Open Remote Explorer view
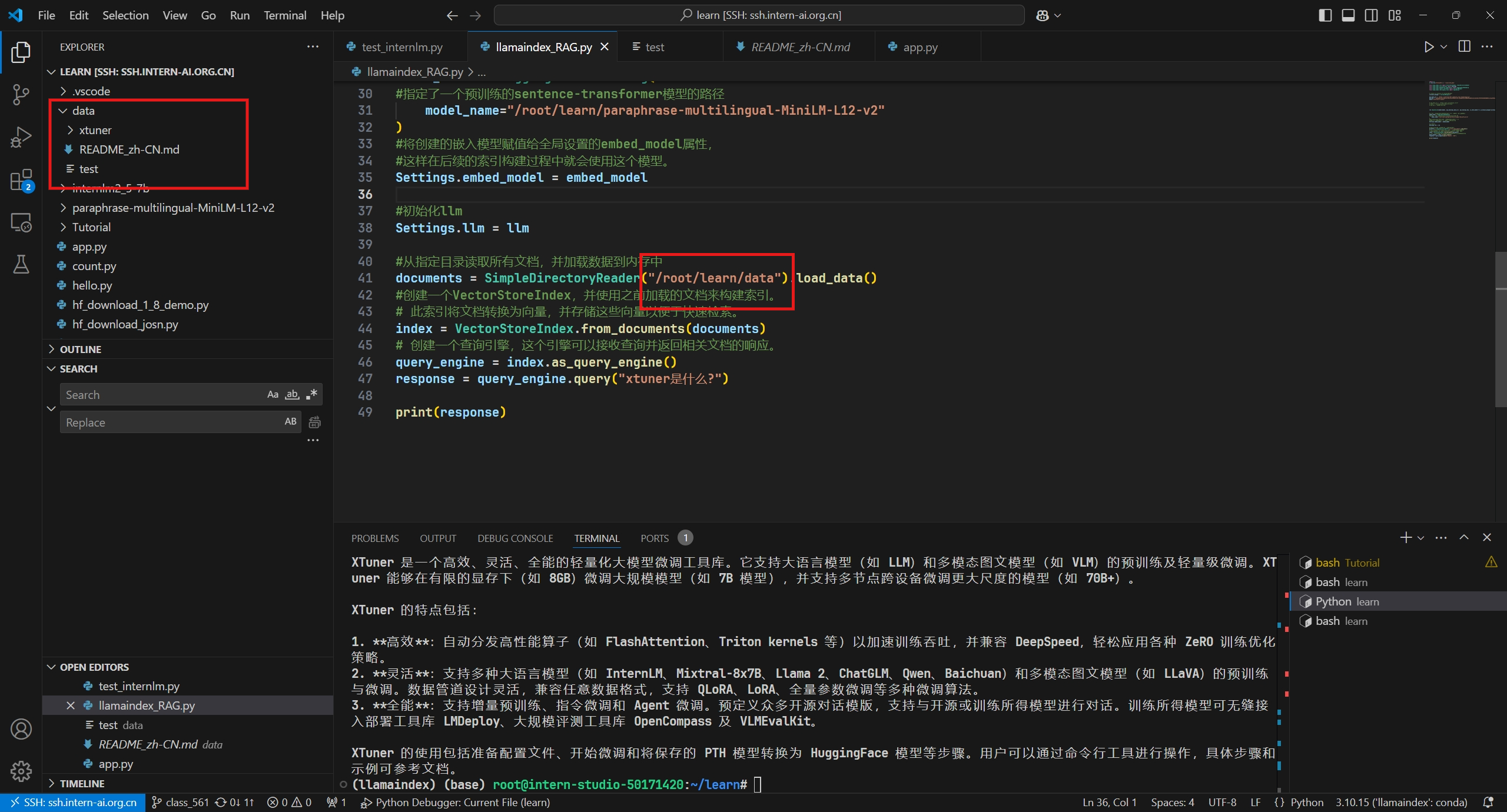This screenshot has width=1507, height=812. tap(21, 223)
